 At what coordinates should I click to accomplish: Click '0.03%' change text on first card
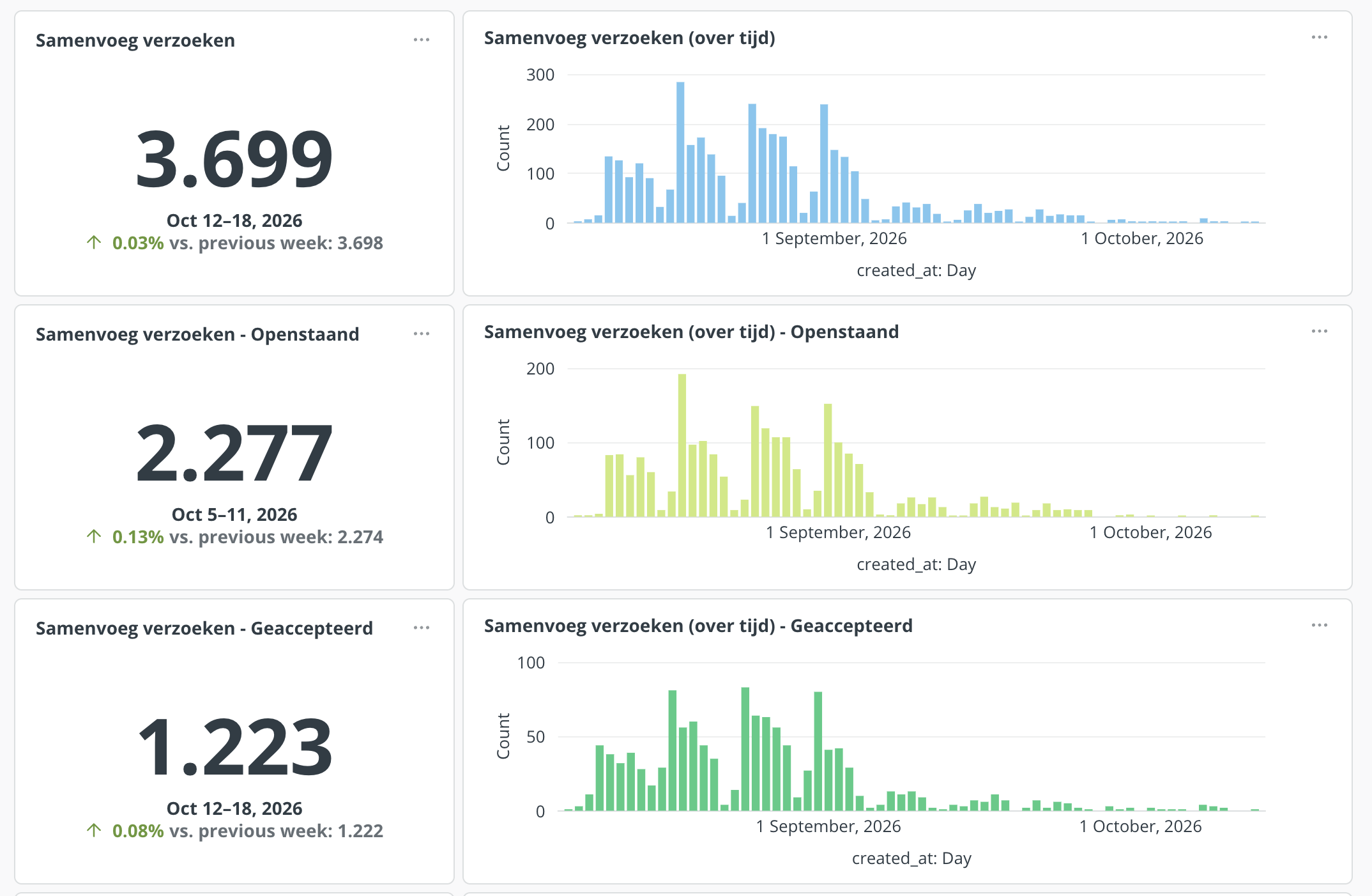138,243
